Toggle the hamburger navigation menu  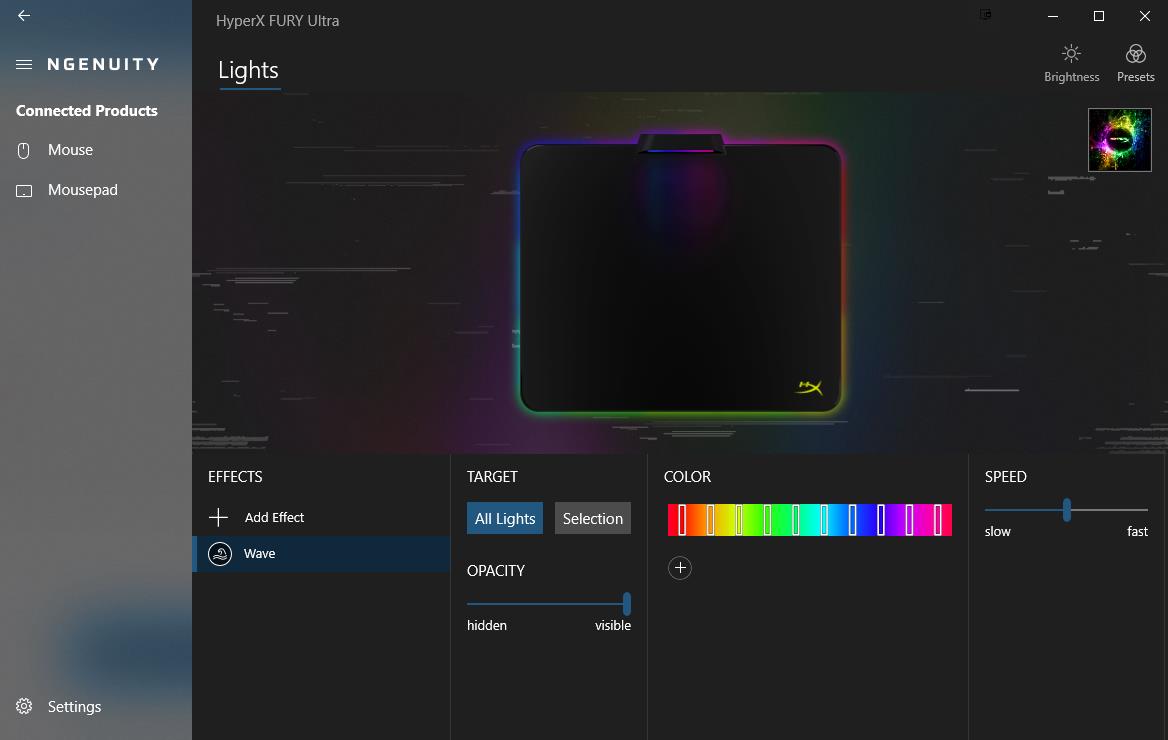[24, 64]
